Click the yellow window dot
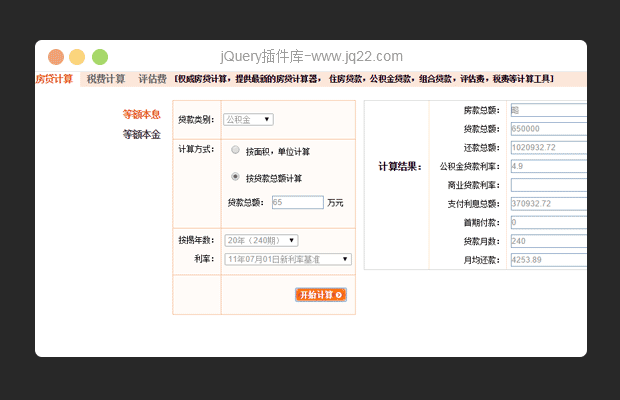This screenshot has height=400, width=620. [x=77, y=57]
